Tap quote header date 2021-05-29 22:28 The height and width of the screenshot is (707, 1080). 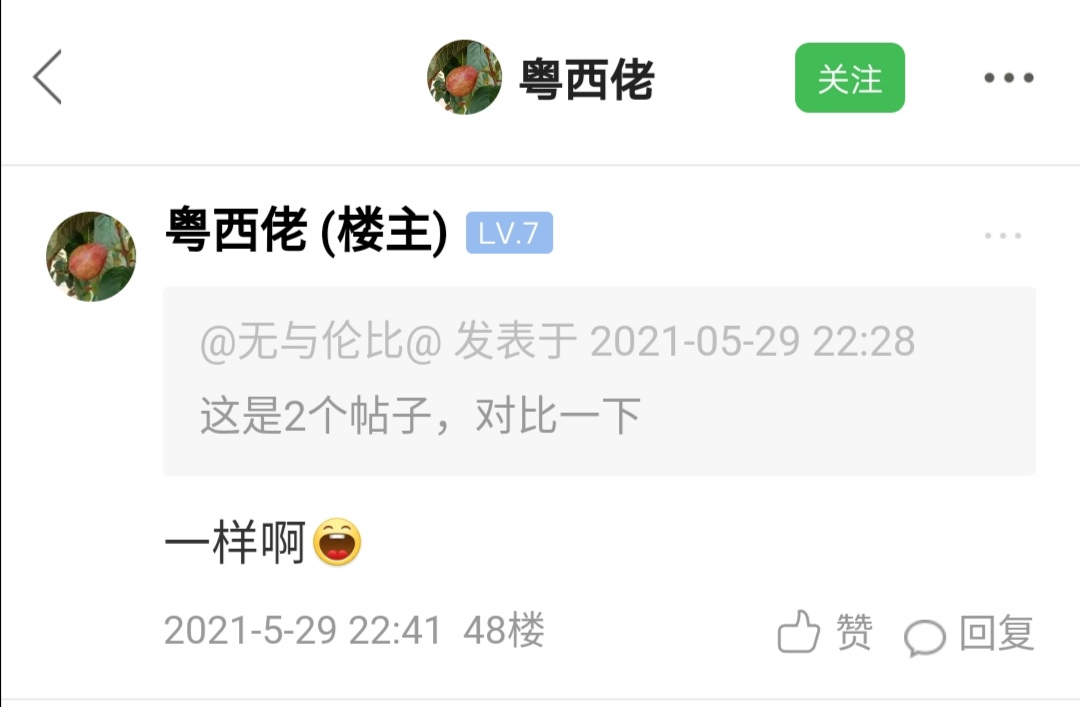[753, 341]
